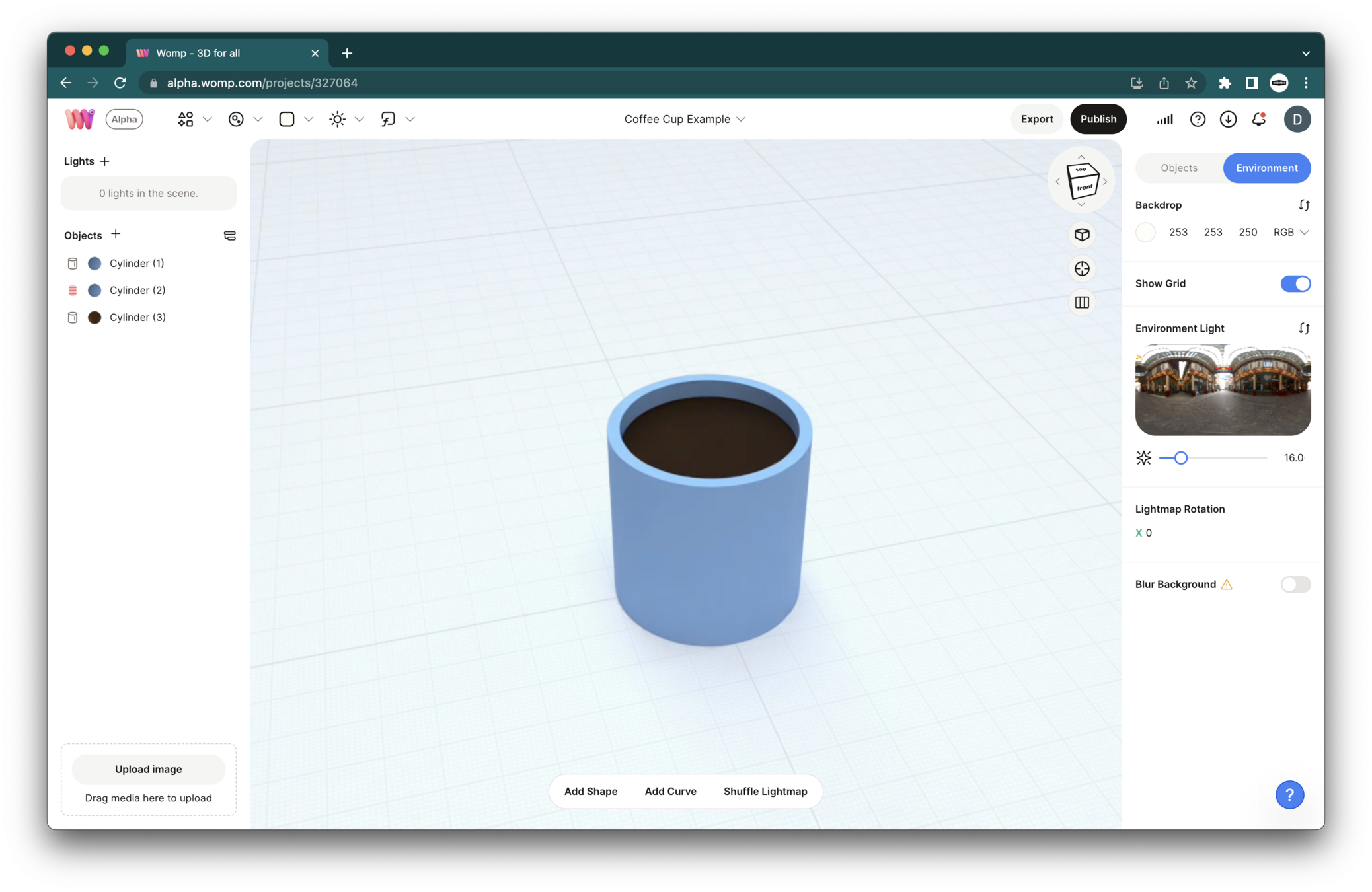Image resolution: width=1372 pixels, height=892 pixels.
Task: Open the RGB color mode dropdown
Action: point(1291,232)
